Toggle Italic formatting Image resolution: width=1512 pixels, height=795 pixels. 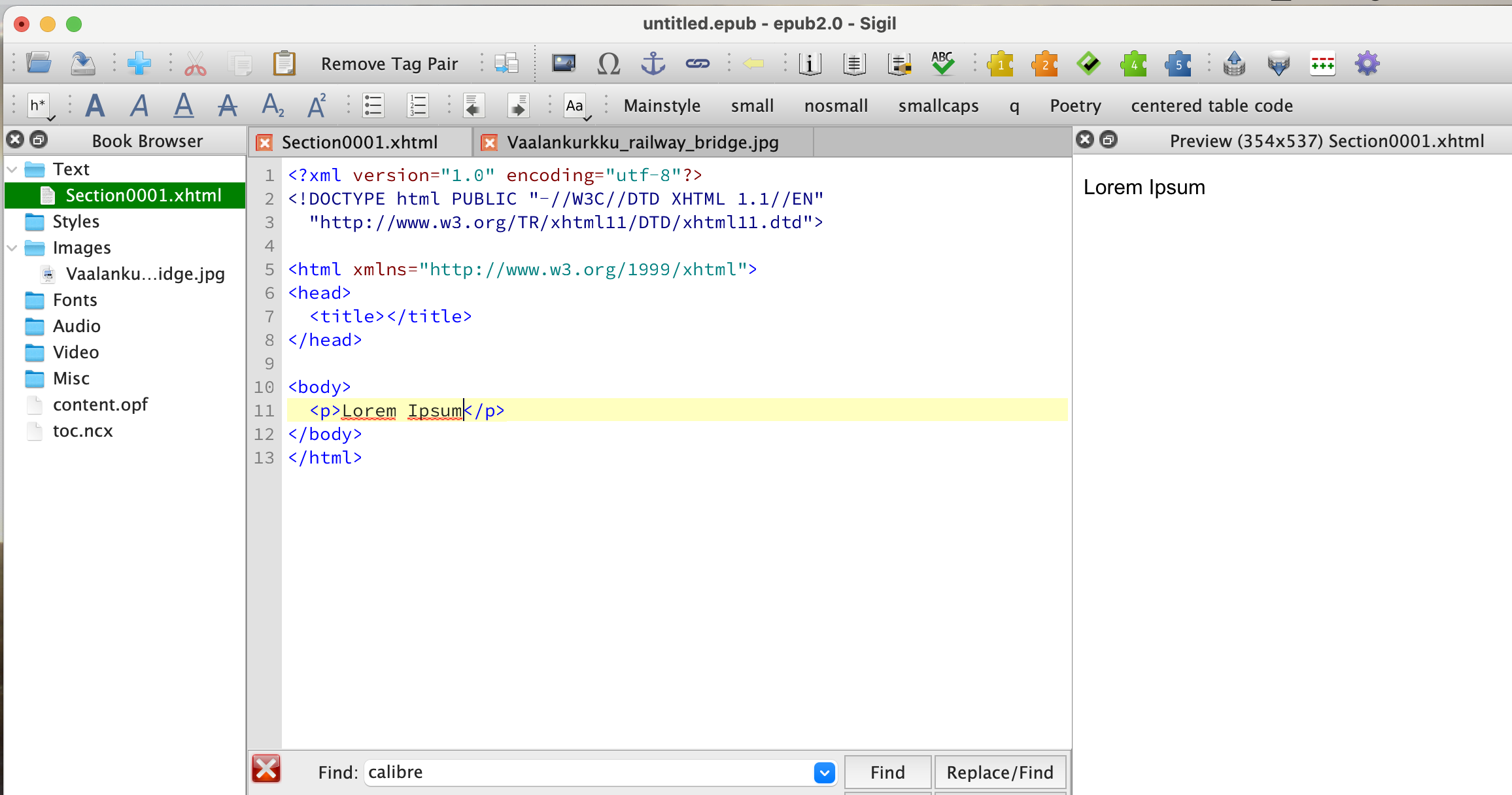139,105
